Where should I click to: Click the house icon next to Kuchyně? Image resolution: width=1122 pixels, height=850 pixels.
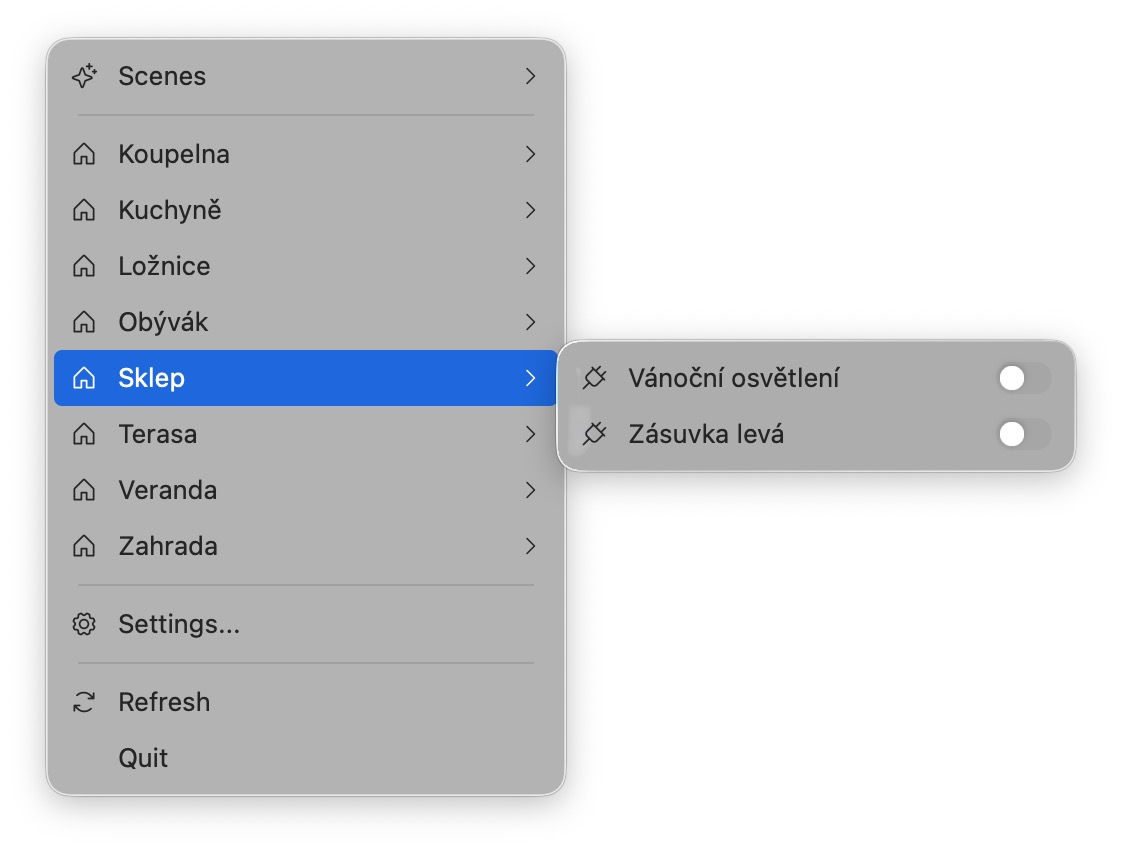pos(84,211)
